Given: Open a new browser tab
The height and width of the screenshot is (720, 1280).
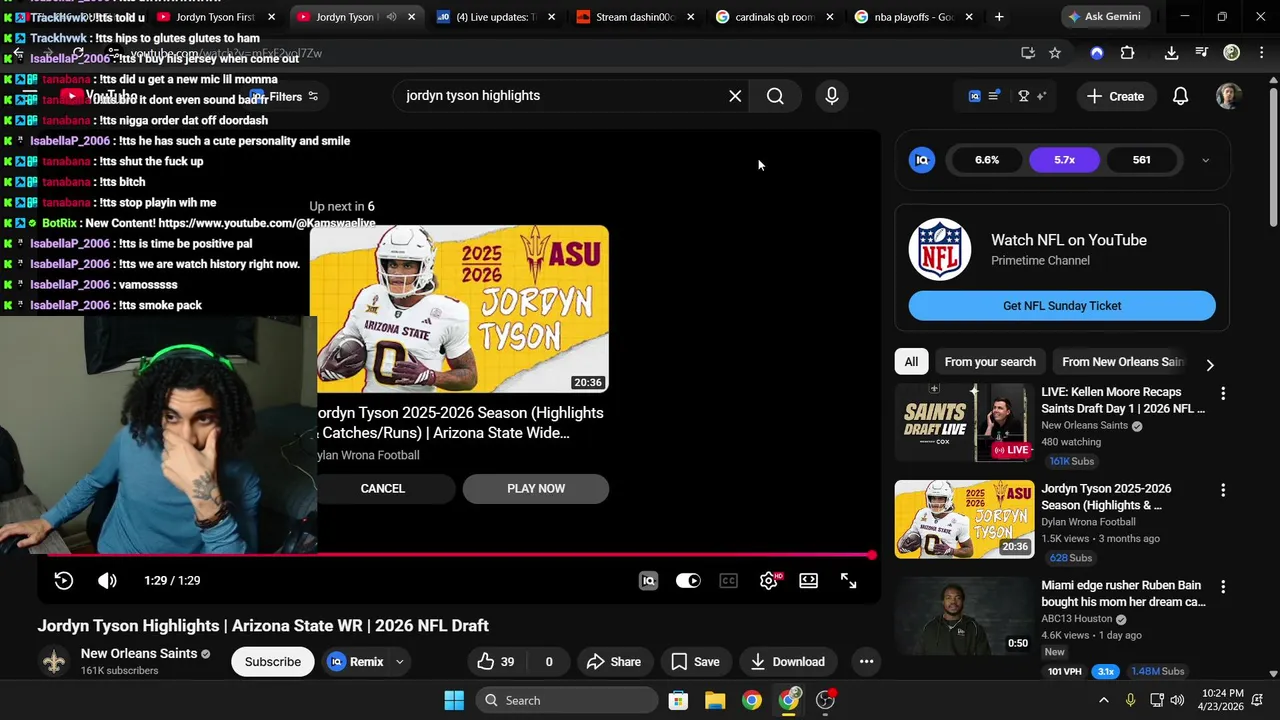Looking at the screenshot, I should point(999,17).
